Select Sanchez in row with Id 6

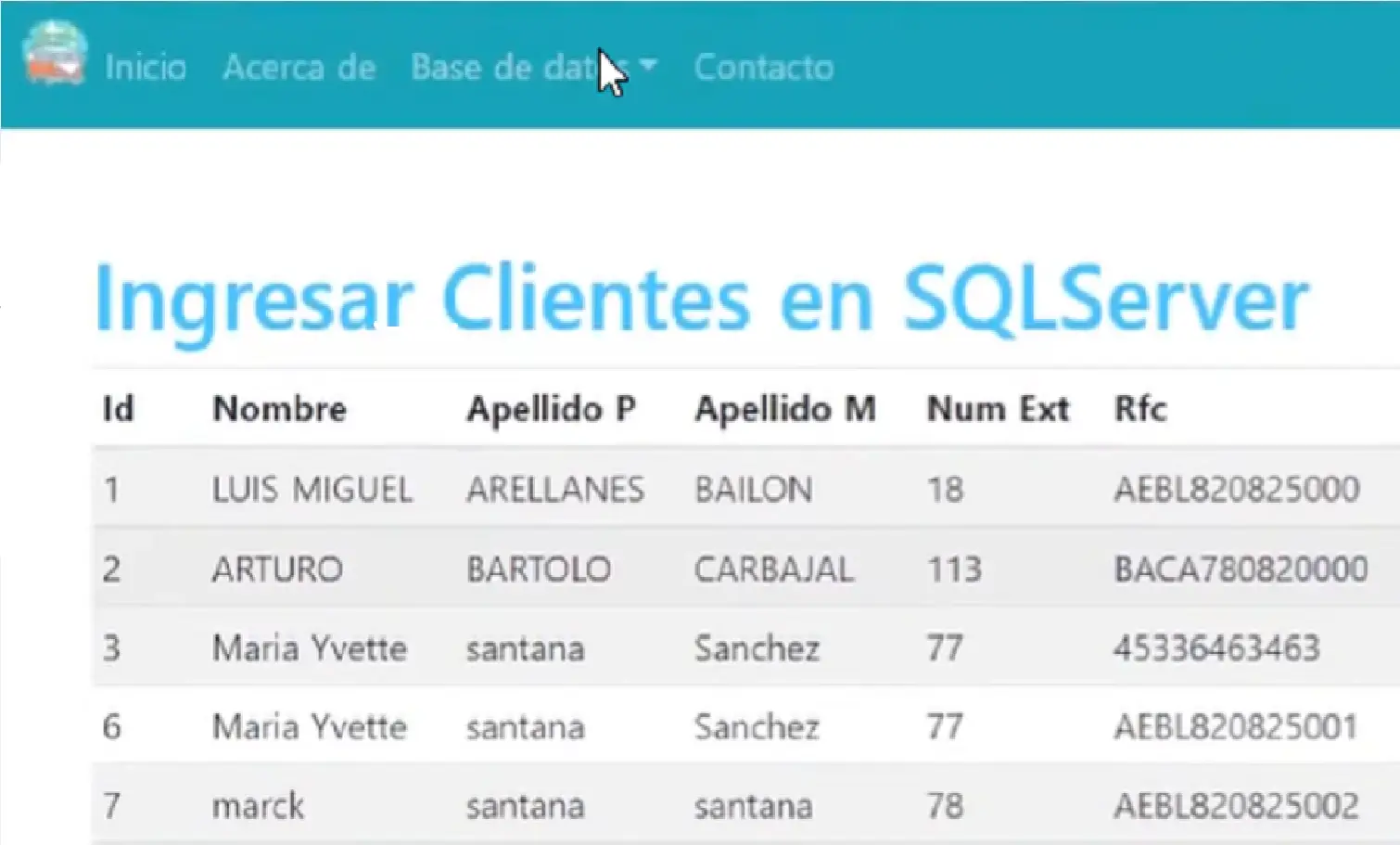[x=757, y=726]
